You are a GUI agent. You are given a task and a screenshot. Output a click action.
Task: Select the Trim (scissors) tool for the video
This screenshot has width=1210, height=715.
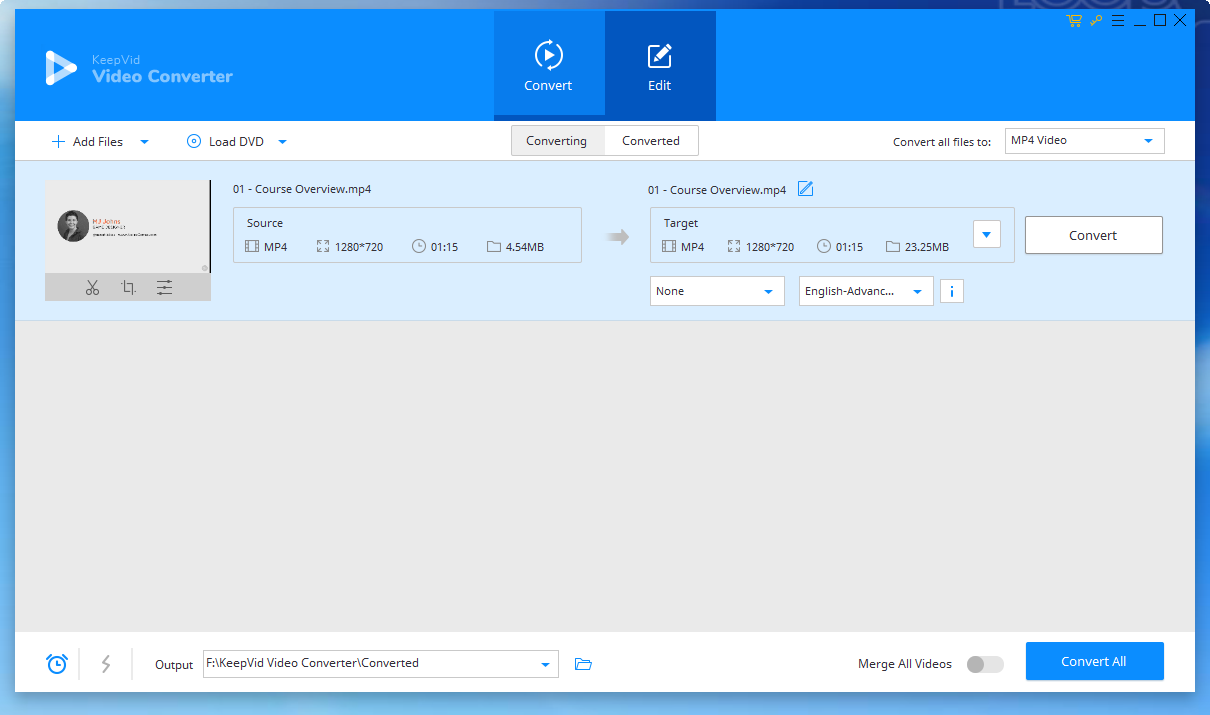[x=92, y=287]
